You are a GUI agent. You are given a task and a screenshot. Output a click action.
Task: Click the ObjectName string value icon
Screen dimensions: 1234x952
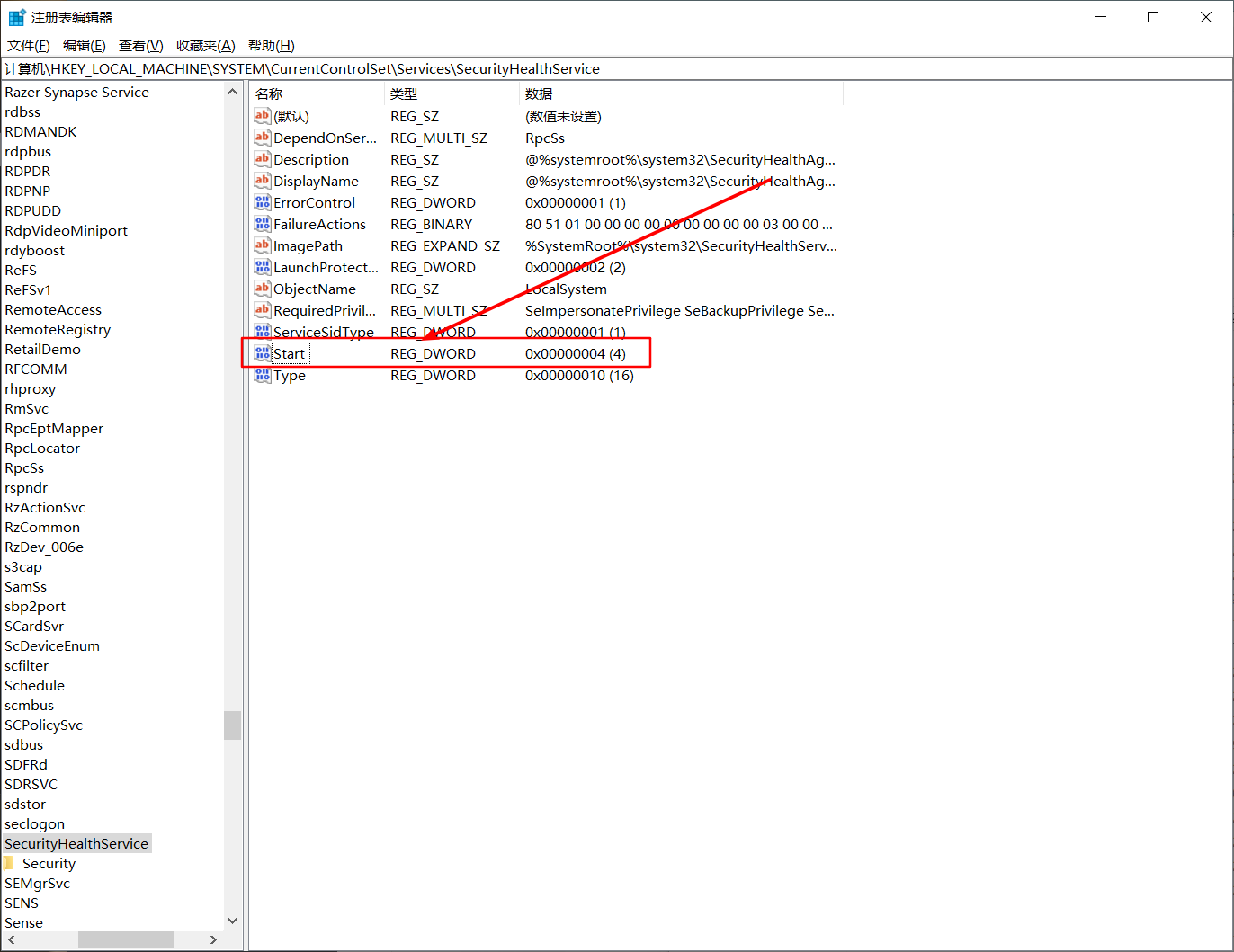263,289
